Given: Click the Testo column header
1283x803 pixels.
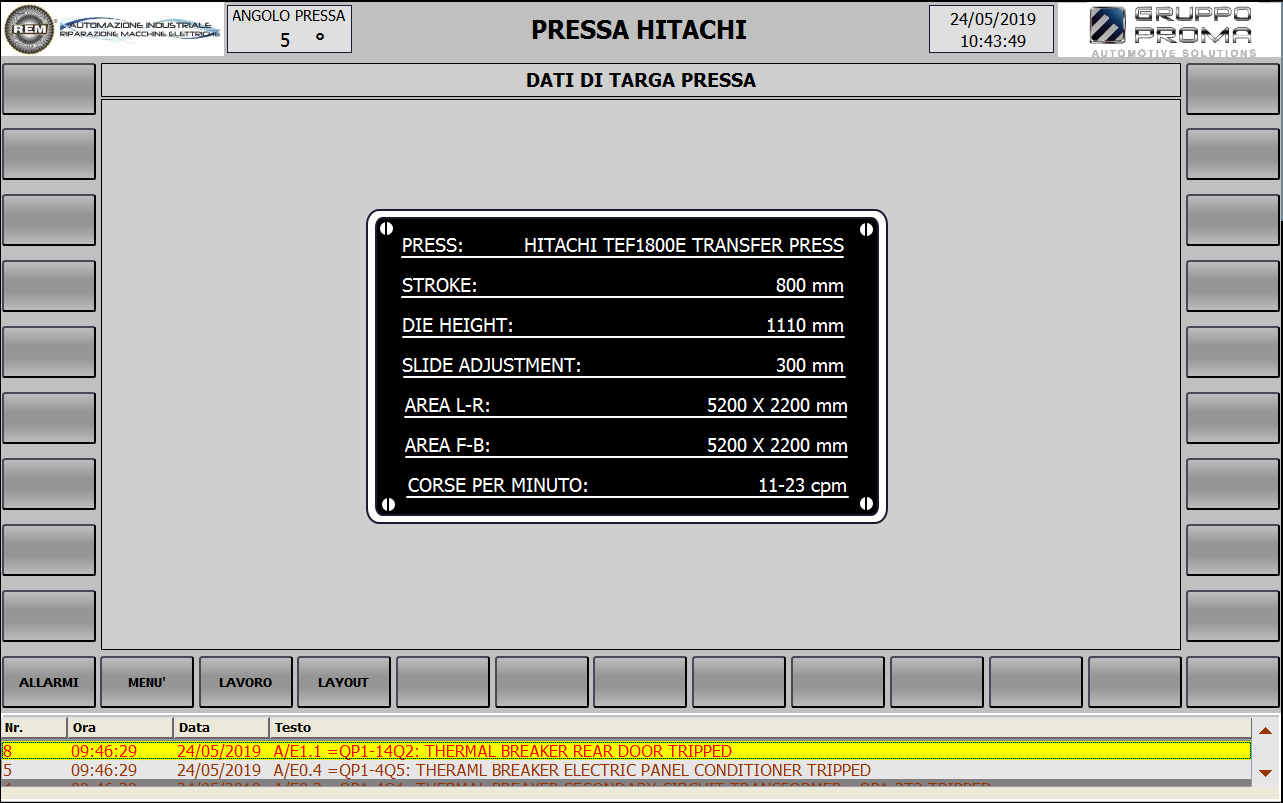Looking at the screenshot, I should coord(760,727).
